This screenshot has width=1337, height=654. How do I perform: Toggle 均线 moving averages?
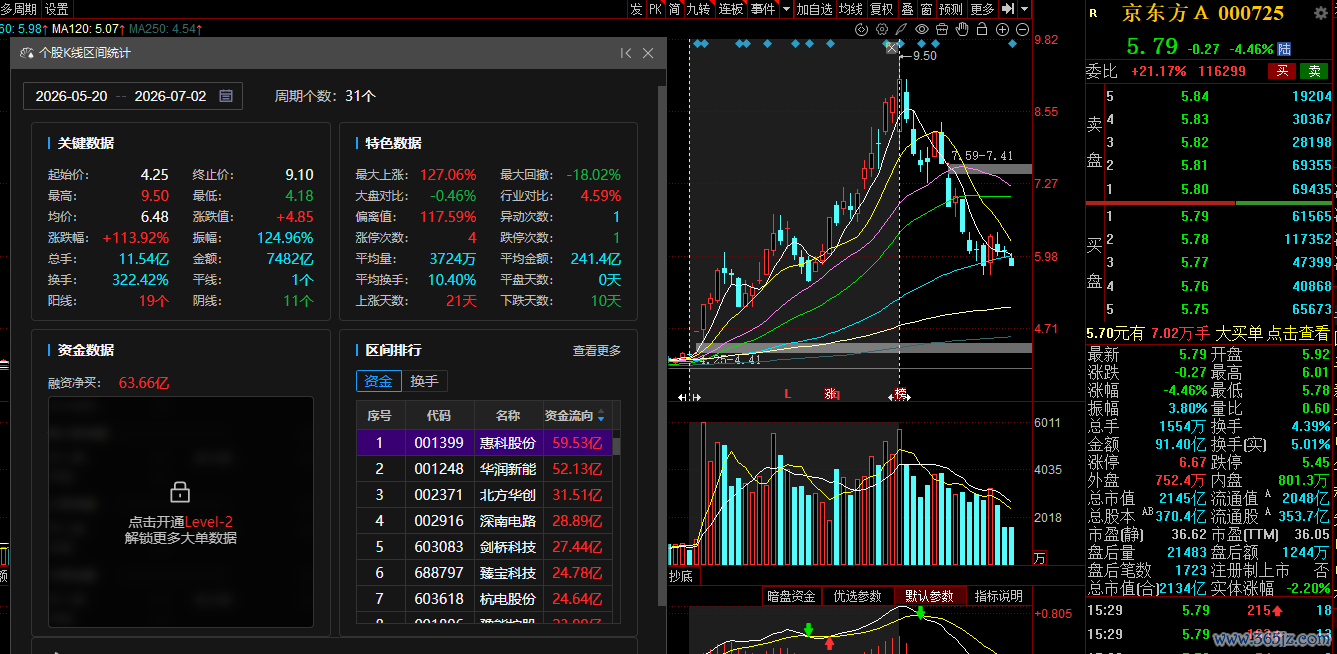850,9
